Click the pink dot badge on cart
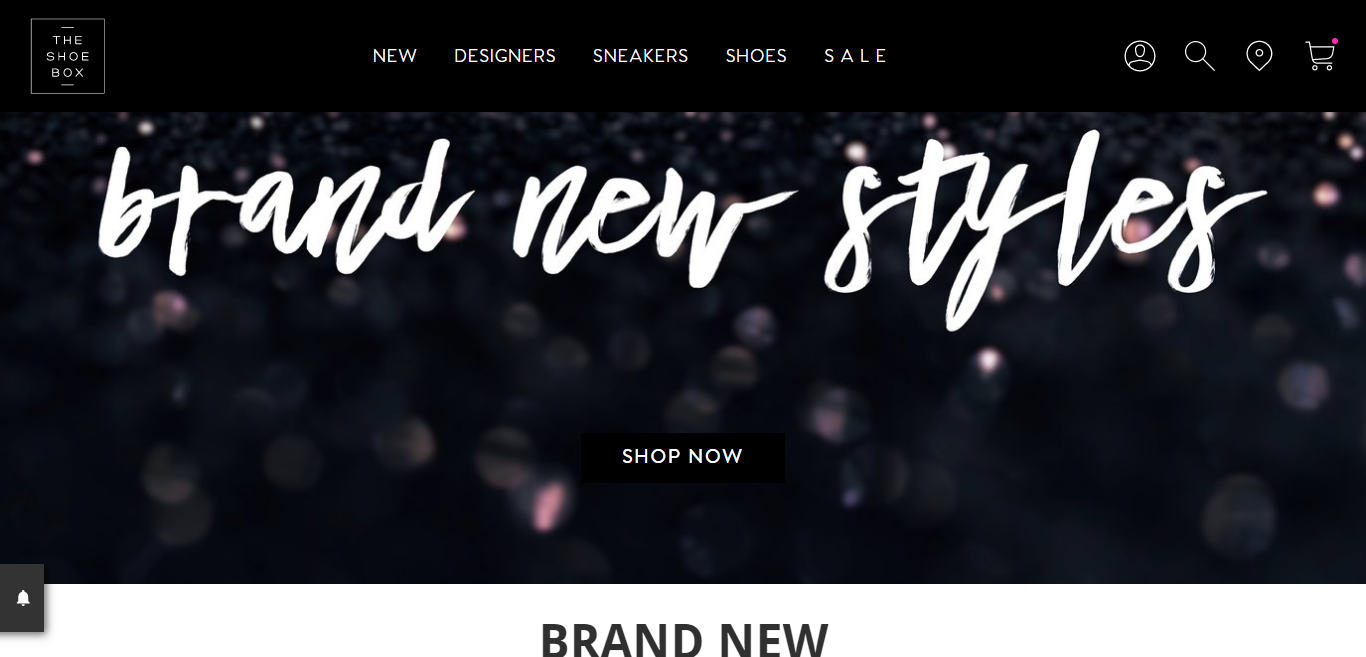This screenshot has width=1366, height=657. pyautogui.click(x=1335, y=41)
